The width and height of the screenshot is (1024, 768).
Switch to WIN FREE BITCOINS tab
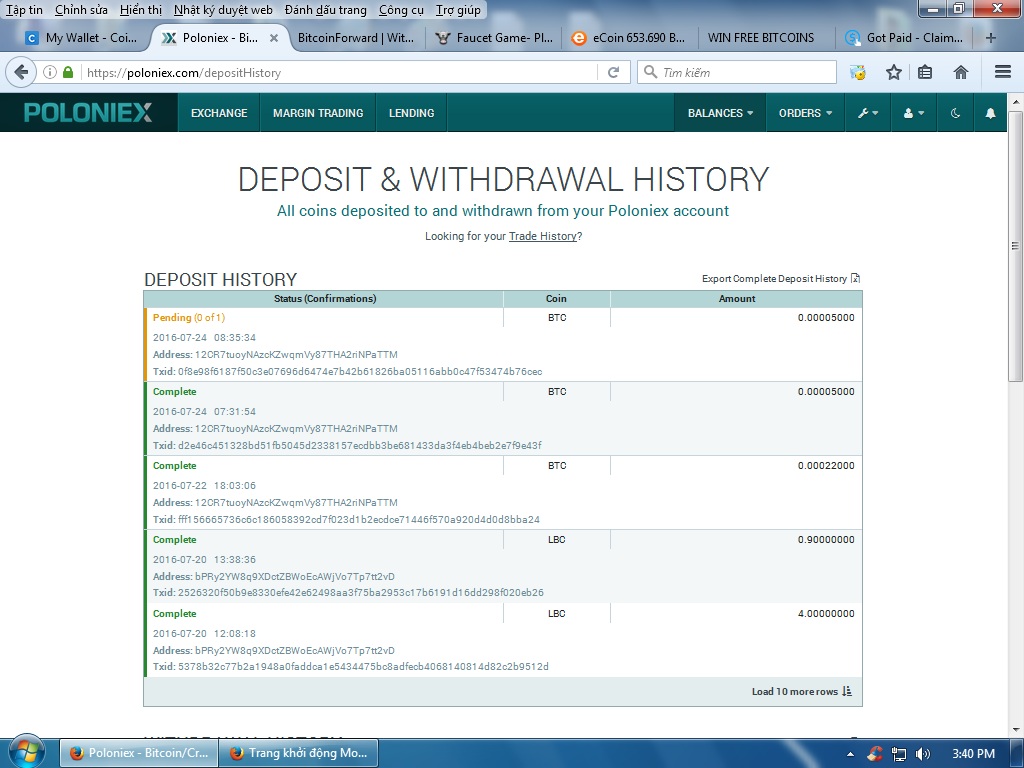pos(761,38)
